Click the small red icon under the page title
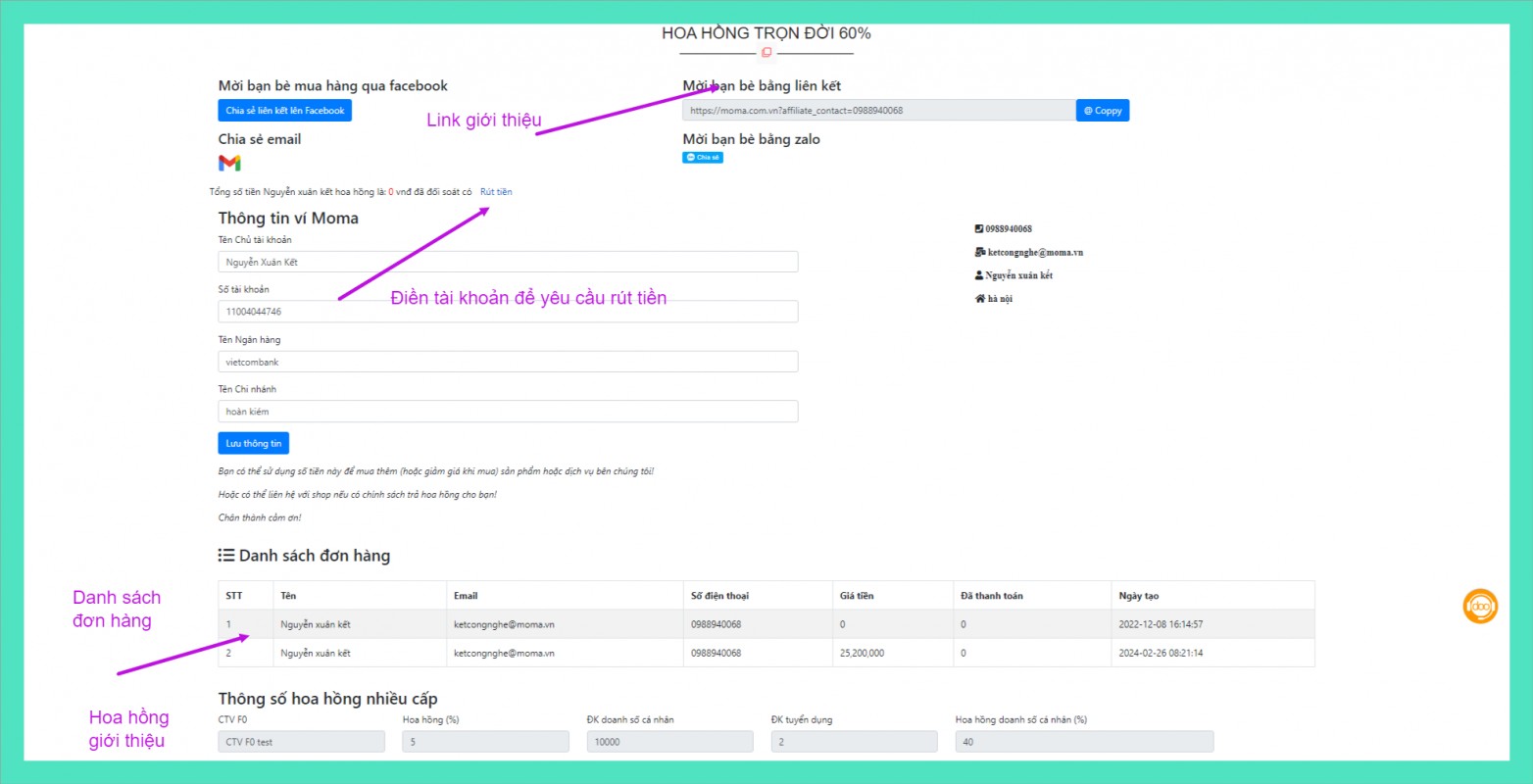 point(766,53)
